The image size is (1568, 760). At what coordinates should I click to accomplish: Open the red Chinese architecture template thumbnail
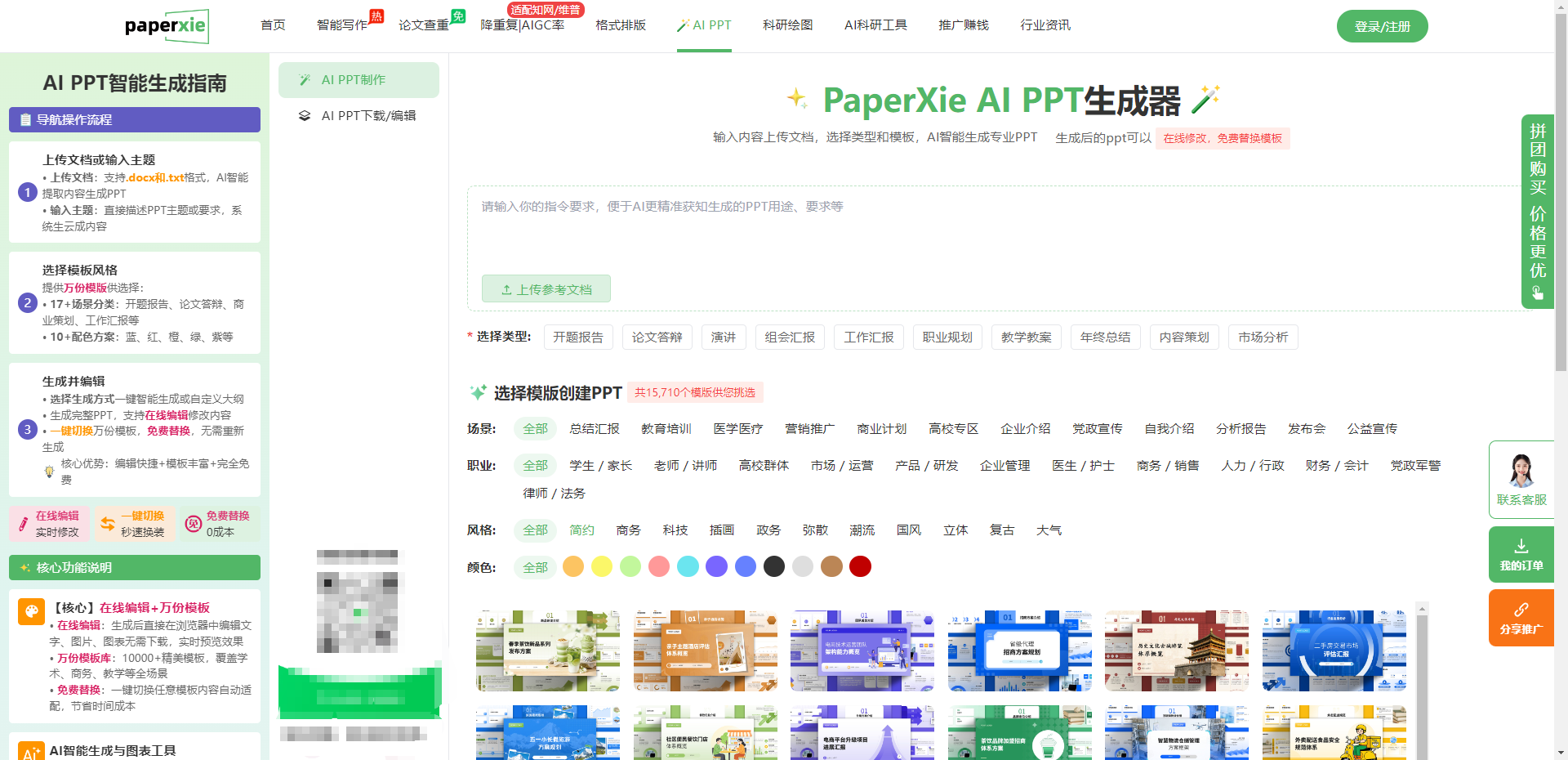[1177, 650]
